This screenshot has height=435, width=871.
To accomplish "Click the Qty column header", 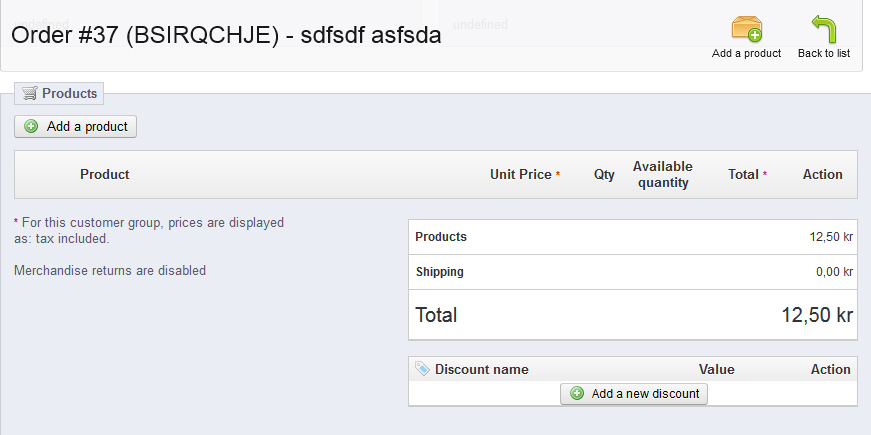I will tap(604, 174).
